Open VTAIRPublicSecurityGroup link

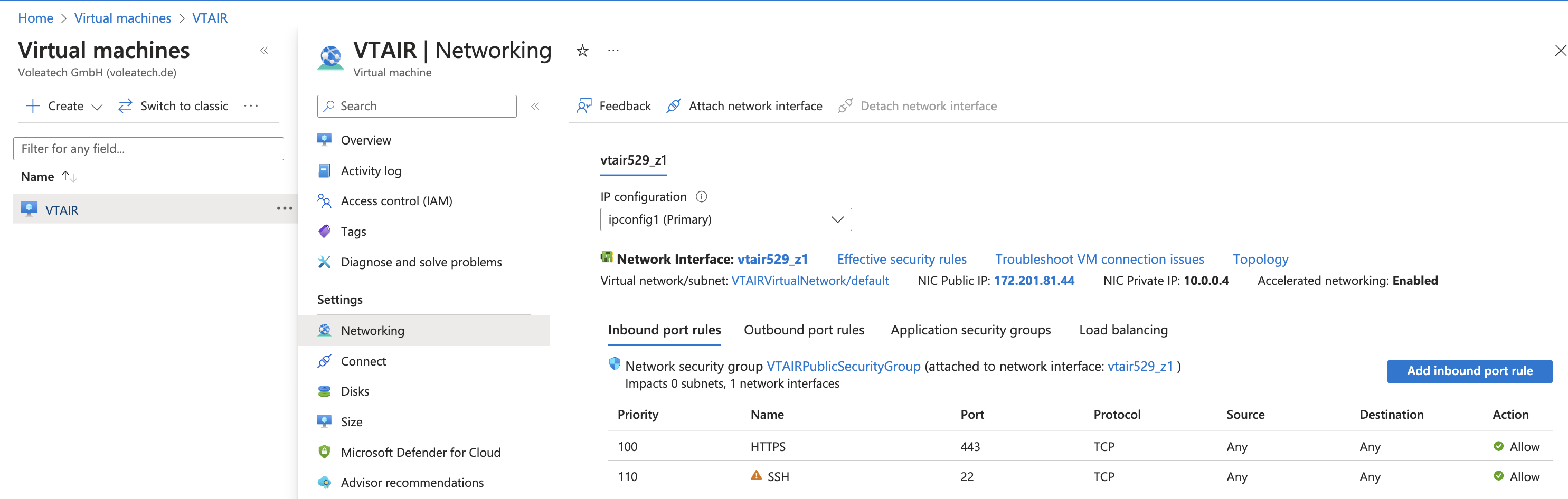843,367
